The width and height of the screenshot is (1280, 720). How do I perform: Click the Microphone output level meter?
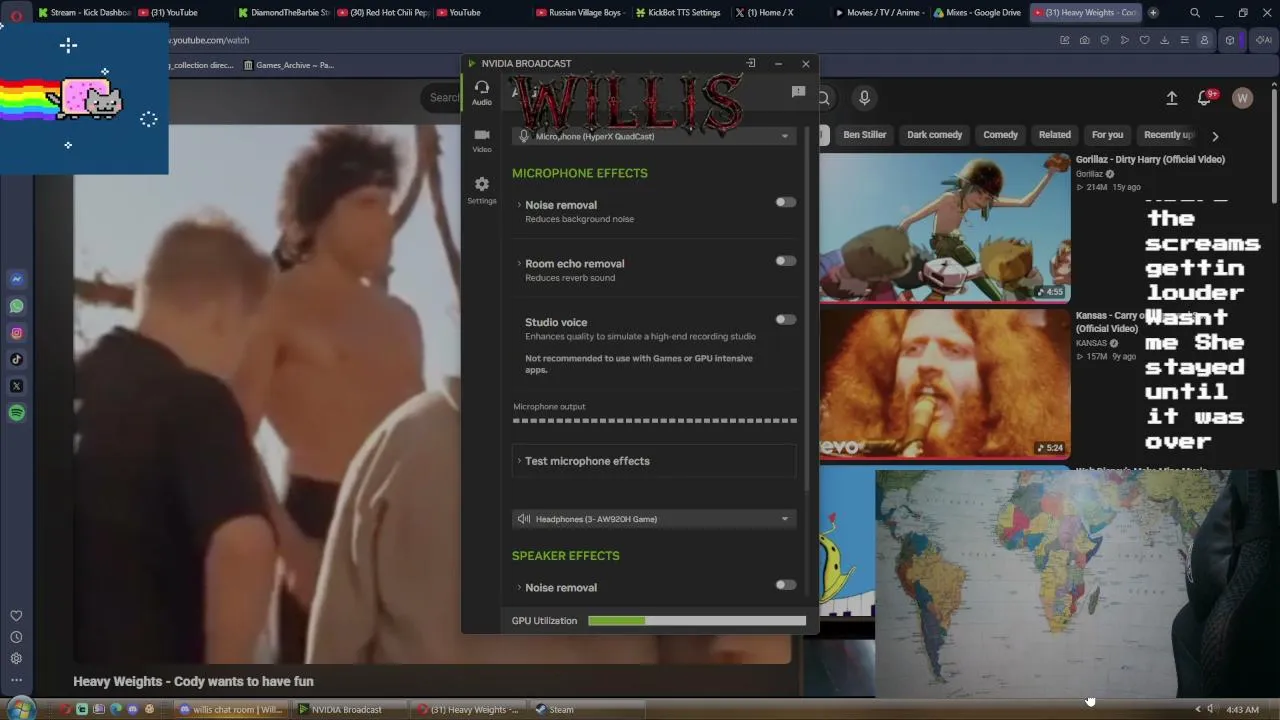click(x=655, y=421)
